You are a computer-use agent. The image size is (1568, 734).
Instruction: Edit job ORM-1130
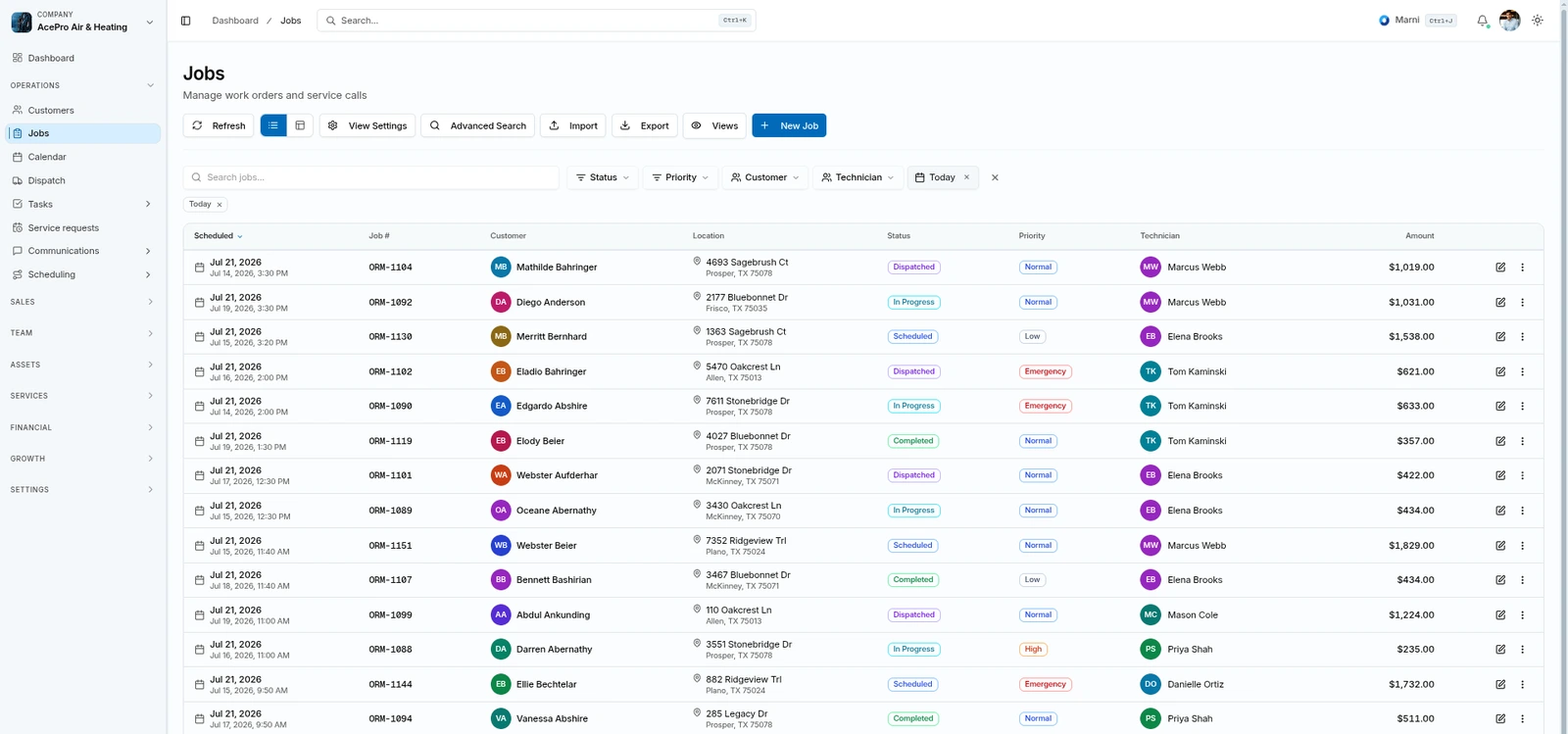click(1500, 337)
